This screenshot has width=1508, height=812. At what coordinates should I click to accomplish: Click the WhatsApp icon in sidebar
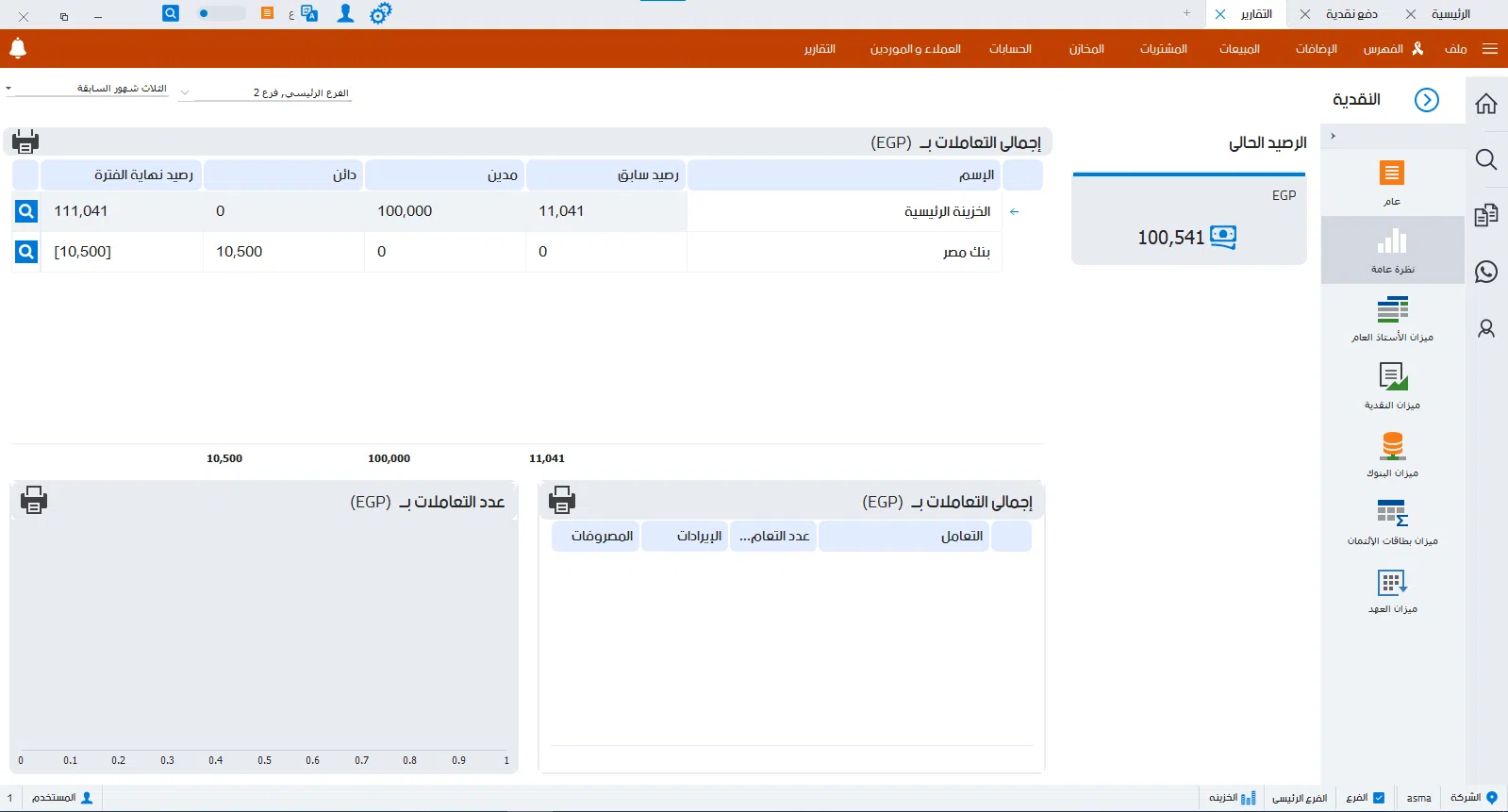click(1486, 273)
